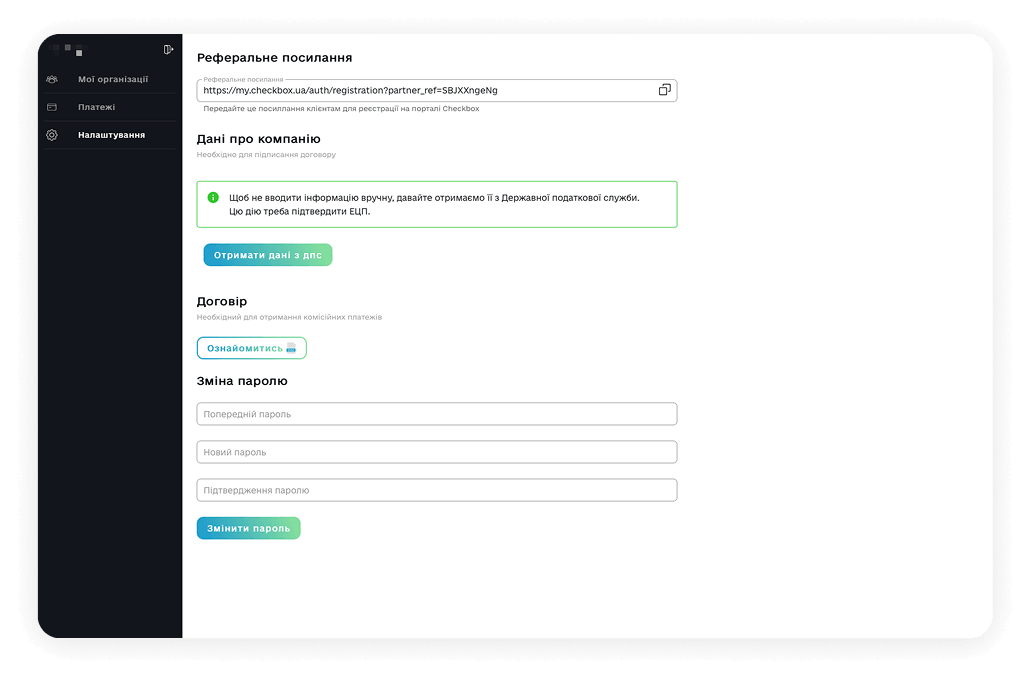
Task: Click the Мої організації people icon
Action: coord(52,79)
